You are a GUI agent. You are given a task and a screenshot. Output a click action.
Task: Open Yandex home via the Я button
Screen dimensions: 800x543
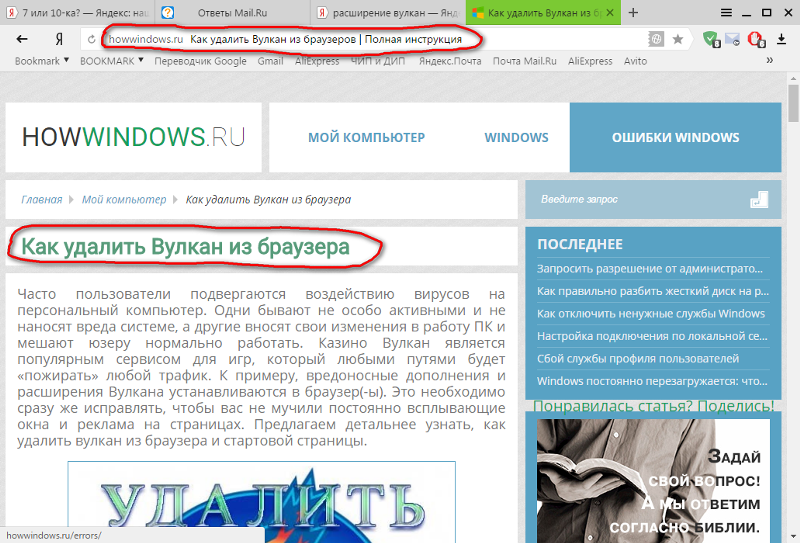coord(59,39)
